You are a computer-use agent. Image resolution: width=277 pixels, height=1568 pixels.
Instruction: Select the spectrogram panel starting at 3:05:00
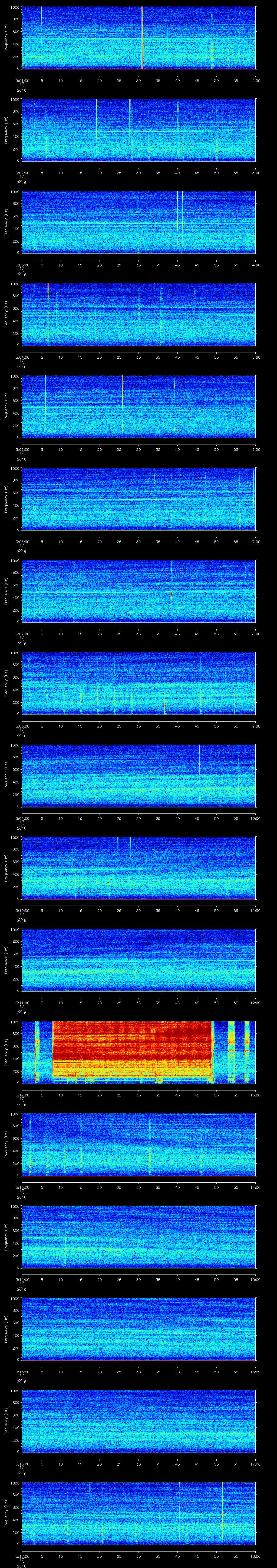[139, 407]
